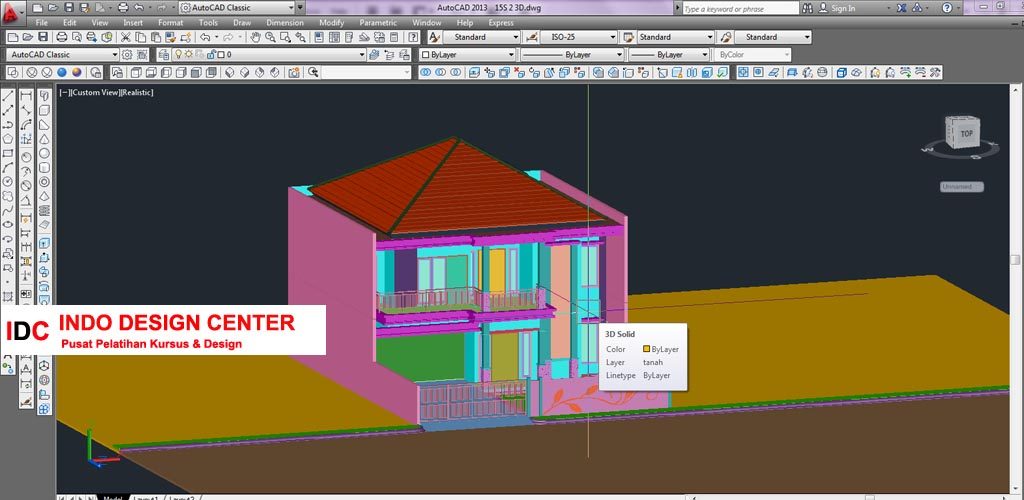Open the text style Standard dropdown

(516, 37)
